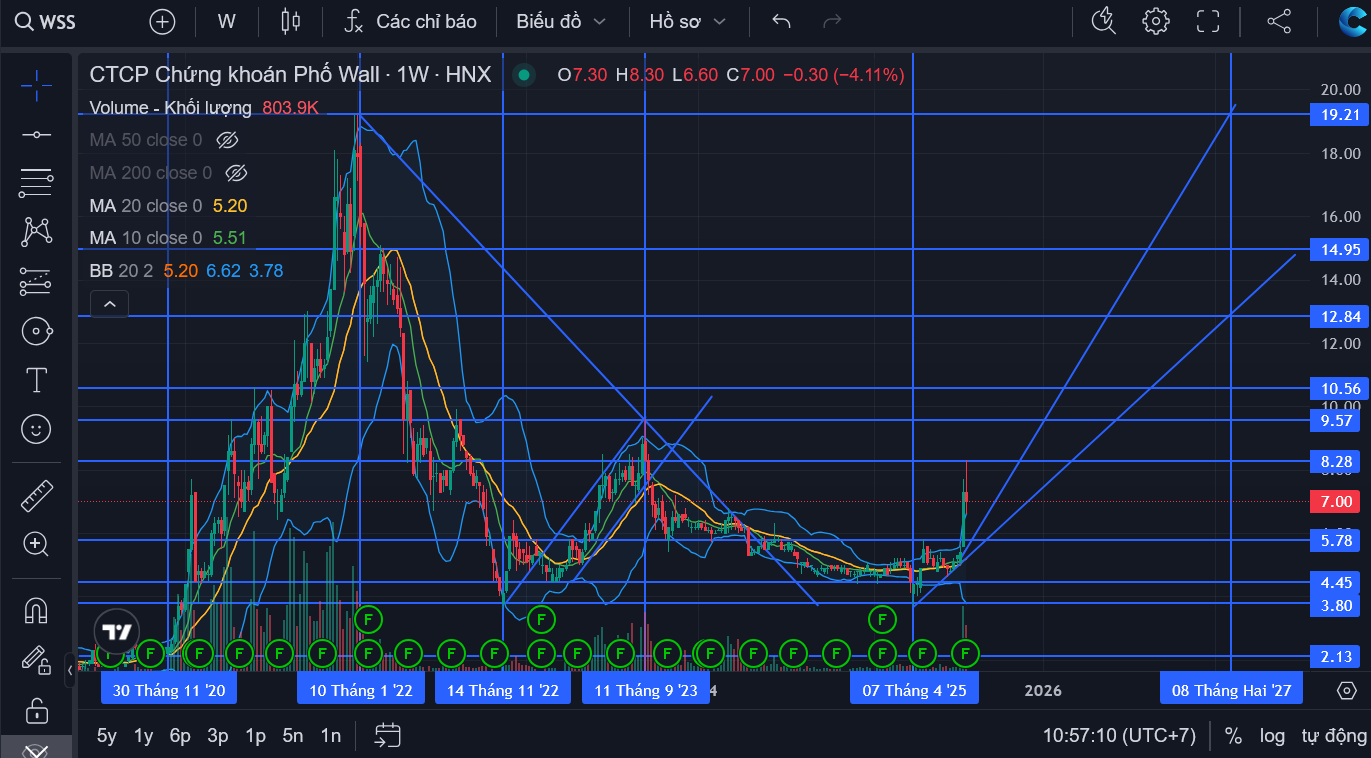Viewport: 1371px width, 758px height.
Task: Select the Text annotation tool
Action: pos(36,380)
